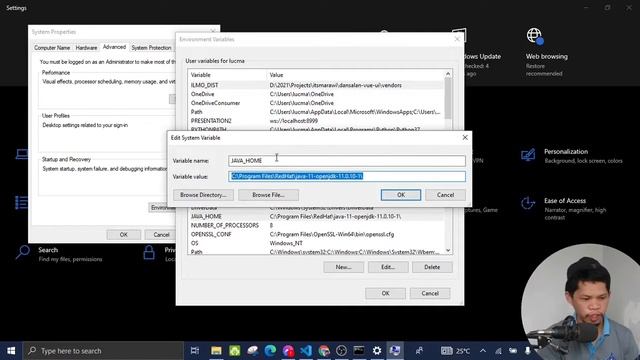Screen dimensions: 640x360
Task: Close the Environment Variables window
Action: point(457,39)
